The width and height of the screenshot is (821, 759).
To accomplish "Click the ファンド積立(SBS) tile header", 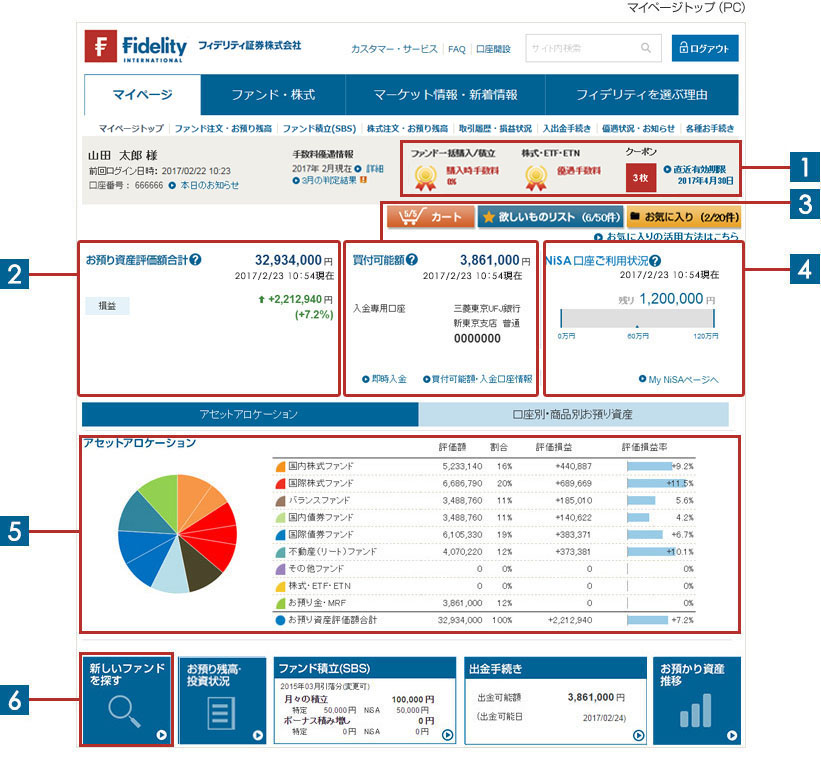I will coord(365,668).
